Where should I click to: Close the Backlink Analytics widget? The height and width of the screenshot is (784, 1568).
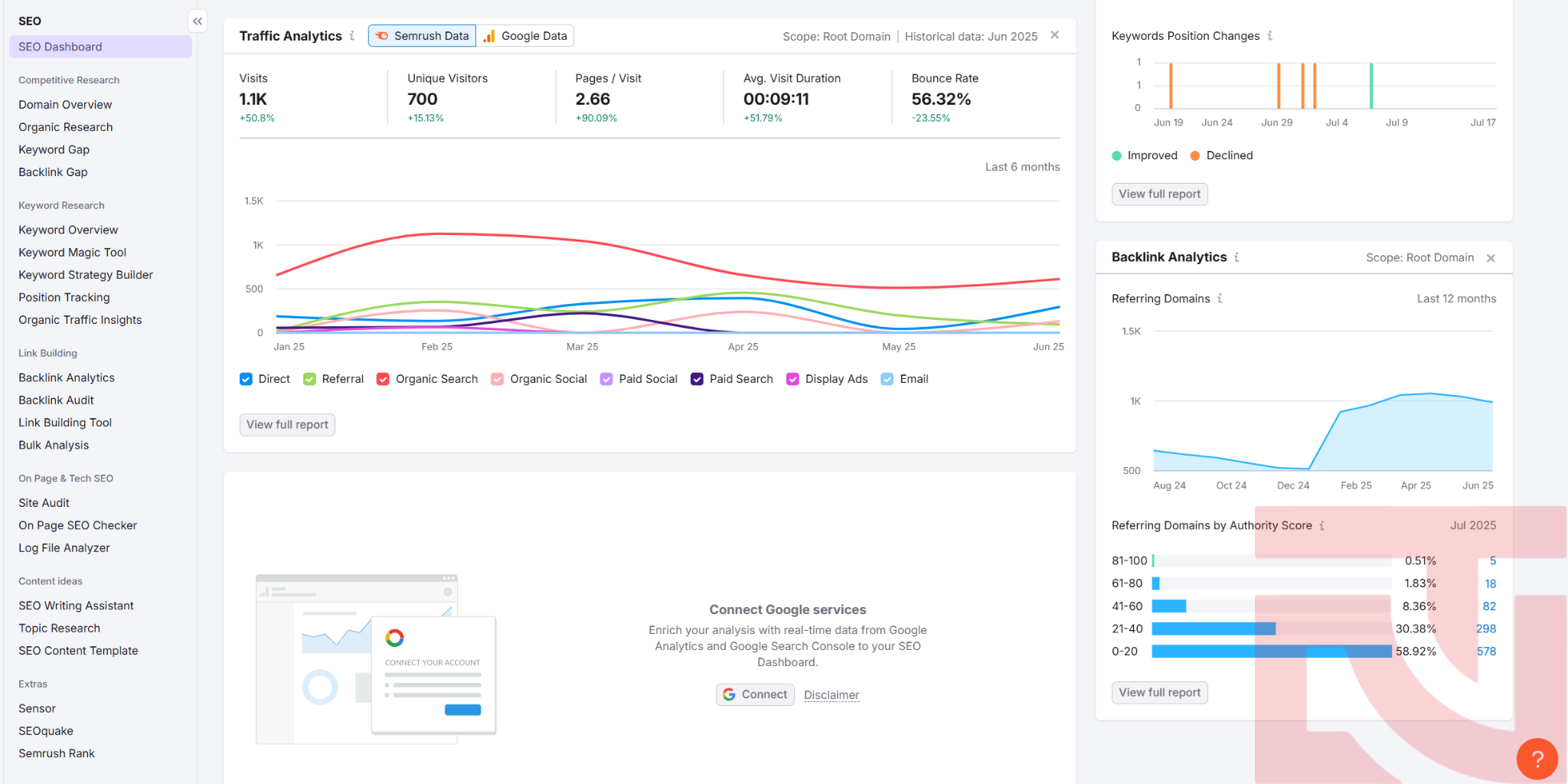(1491, 258)
